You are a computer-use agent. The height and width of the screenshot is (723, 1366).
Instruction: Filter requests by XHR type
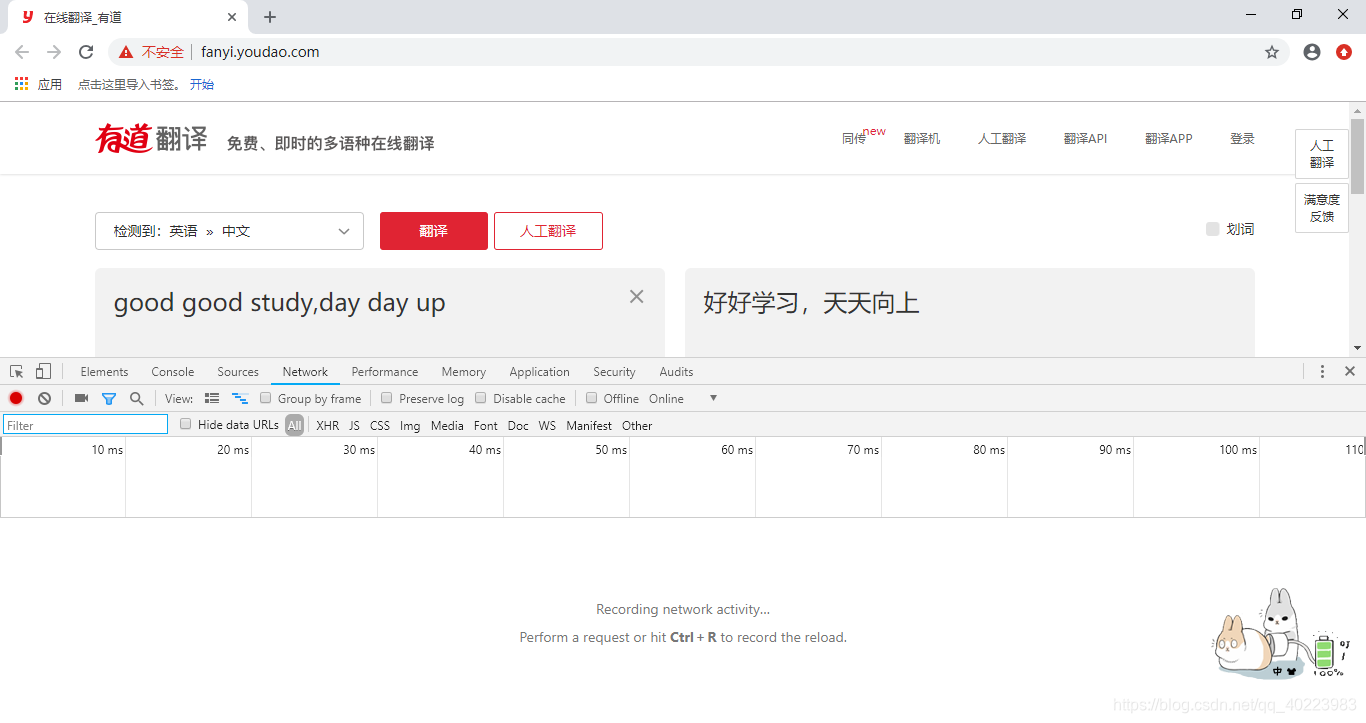coord(327,425)
